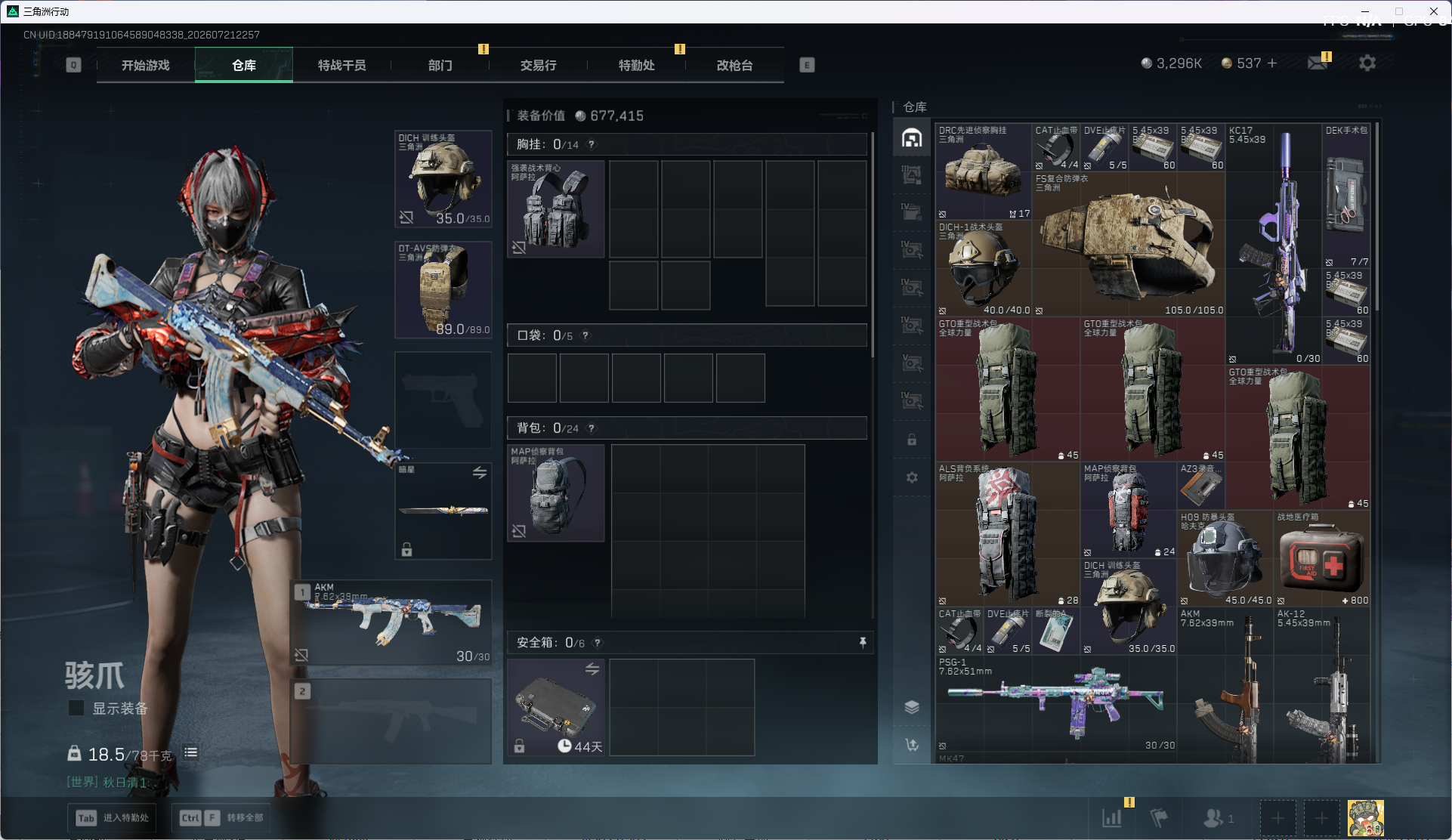Select the AK-12 rifle in warehouse
The height and width of the screenshot is (840, 1452).
click(1322, 685)
